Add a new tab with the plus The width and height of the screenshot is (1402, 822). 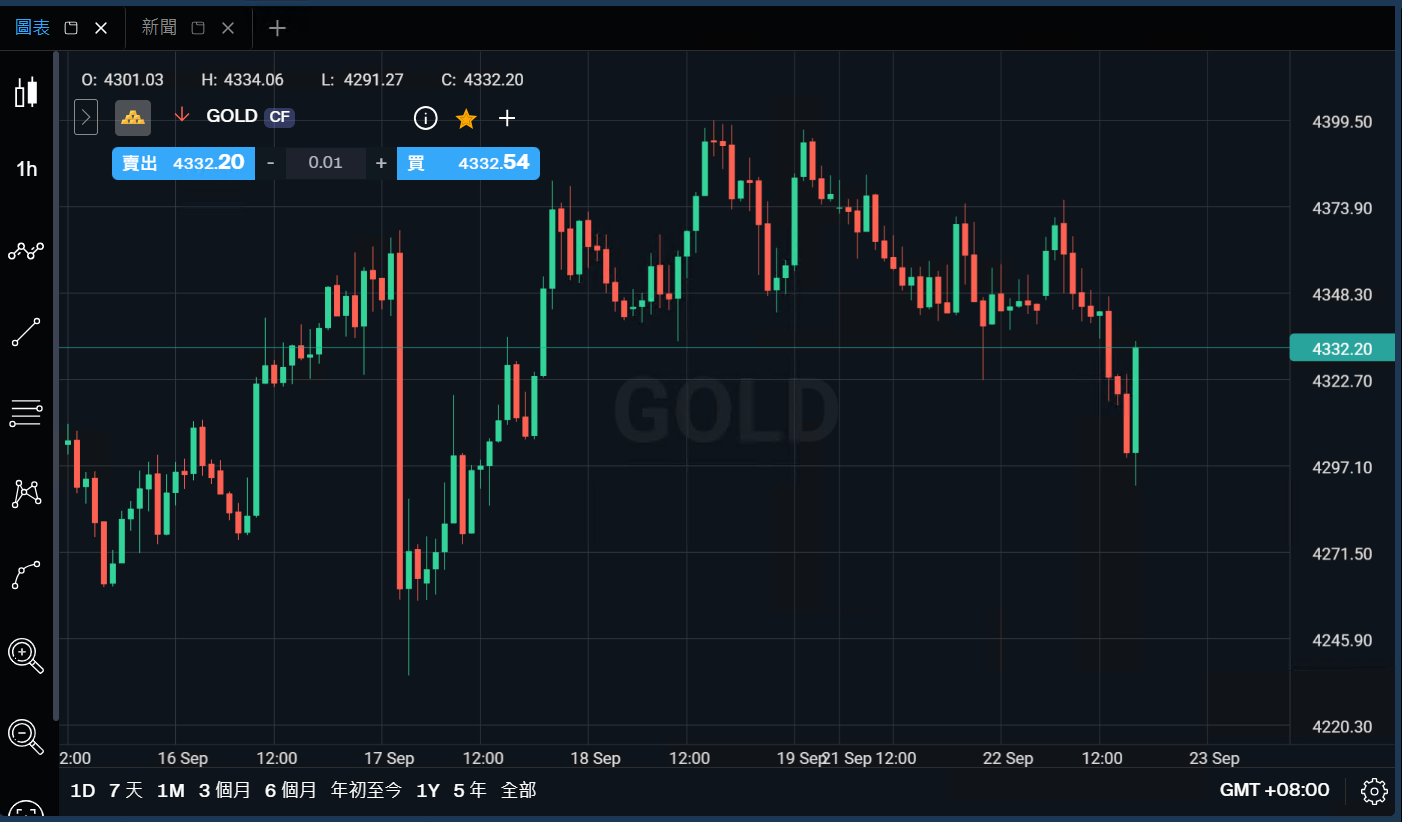pos(278,28)
